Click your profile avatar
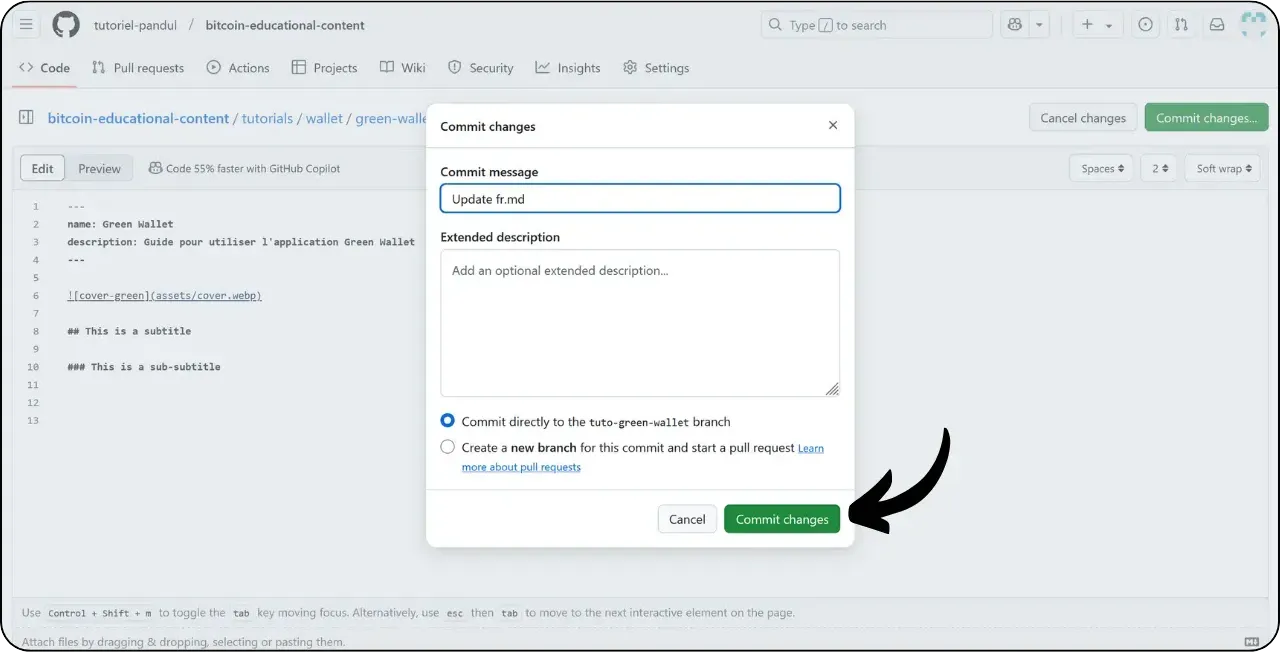Screen dimensions: 1280x652 1253,25
